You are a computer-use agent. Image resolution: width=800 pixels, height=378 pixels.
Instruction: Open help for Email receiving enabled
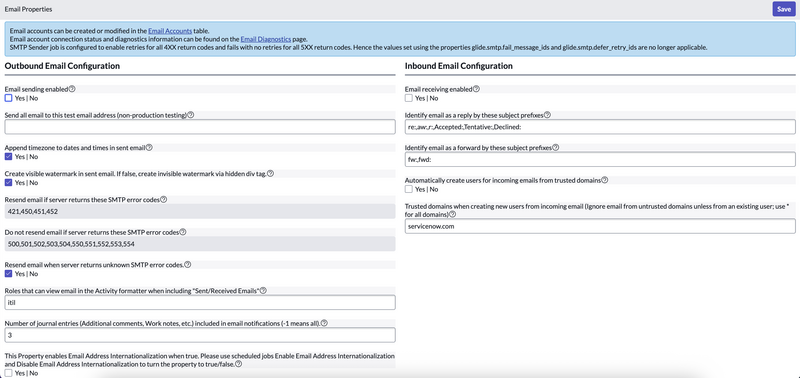(476, 89)
